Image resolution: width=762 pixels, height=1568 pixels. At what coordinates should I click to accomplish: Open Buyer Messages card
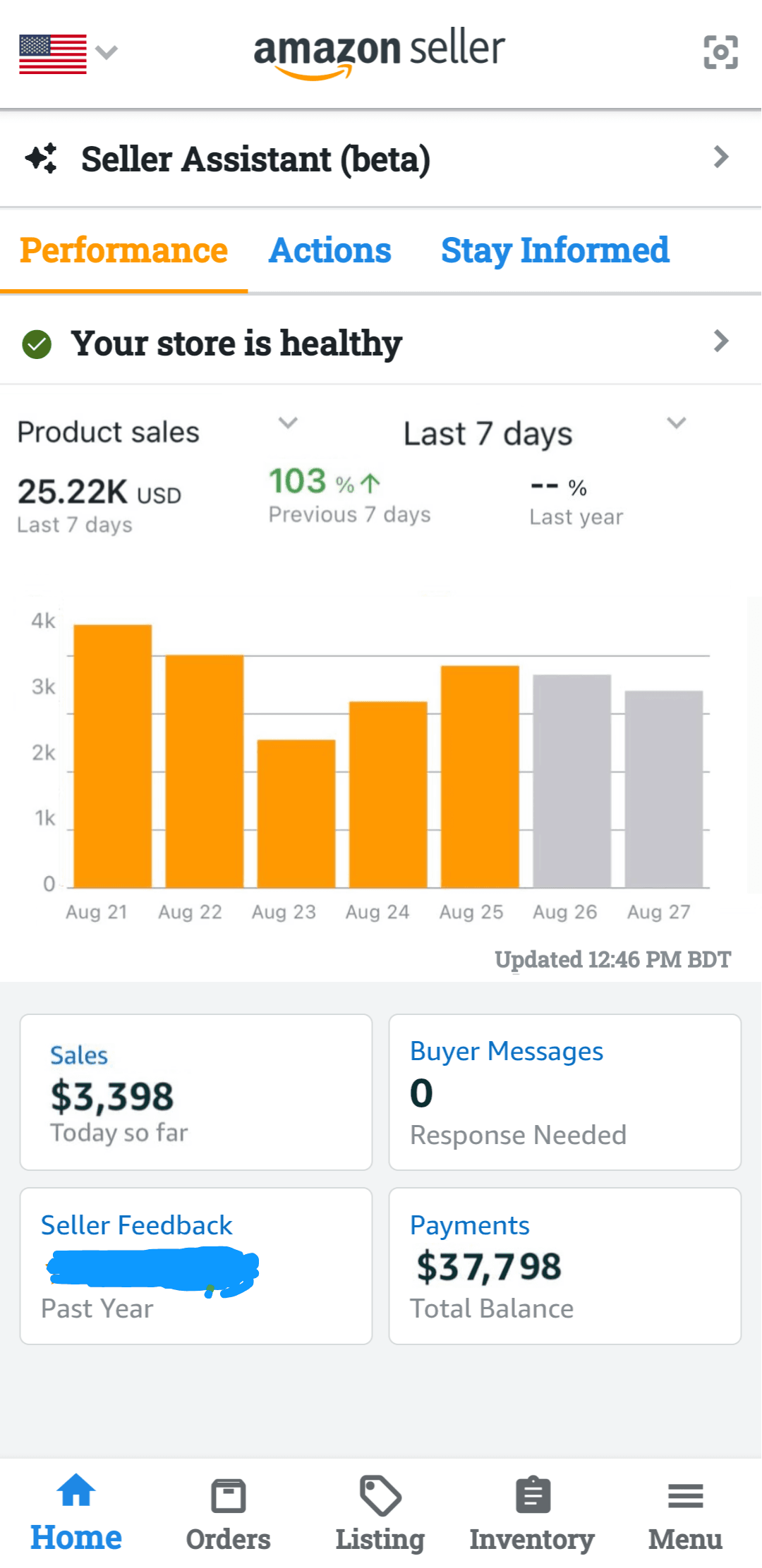coord(564,1092)
